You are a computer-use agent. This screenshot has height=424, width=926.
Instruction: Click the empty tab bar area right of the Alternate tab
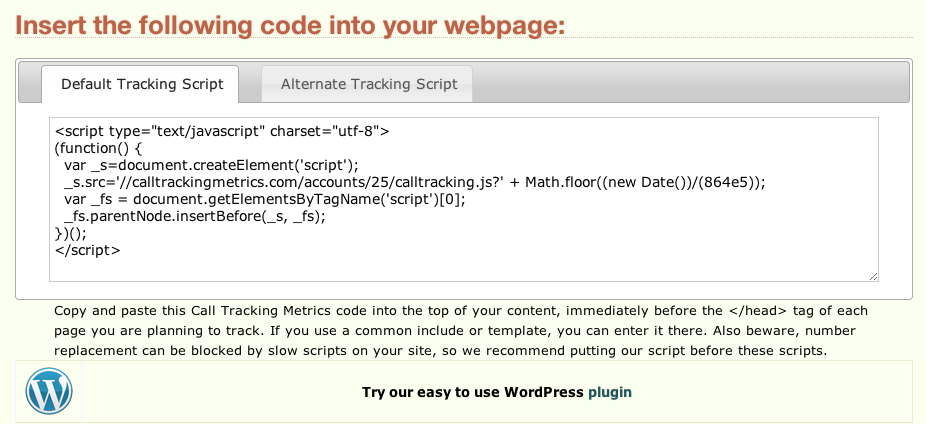690,82
